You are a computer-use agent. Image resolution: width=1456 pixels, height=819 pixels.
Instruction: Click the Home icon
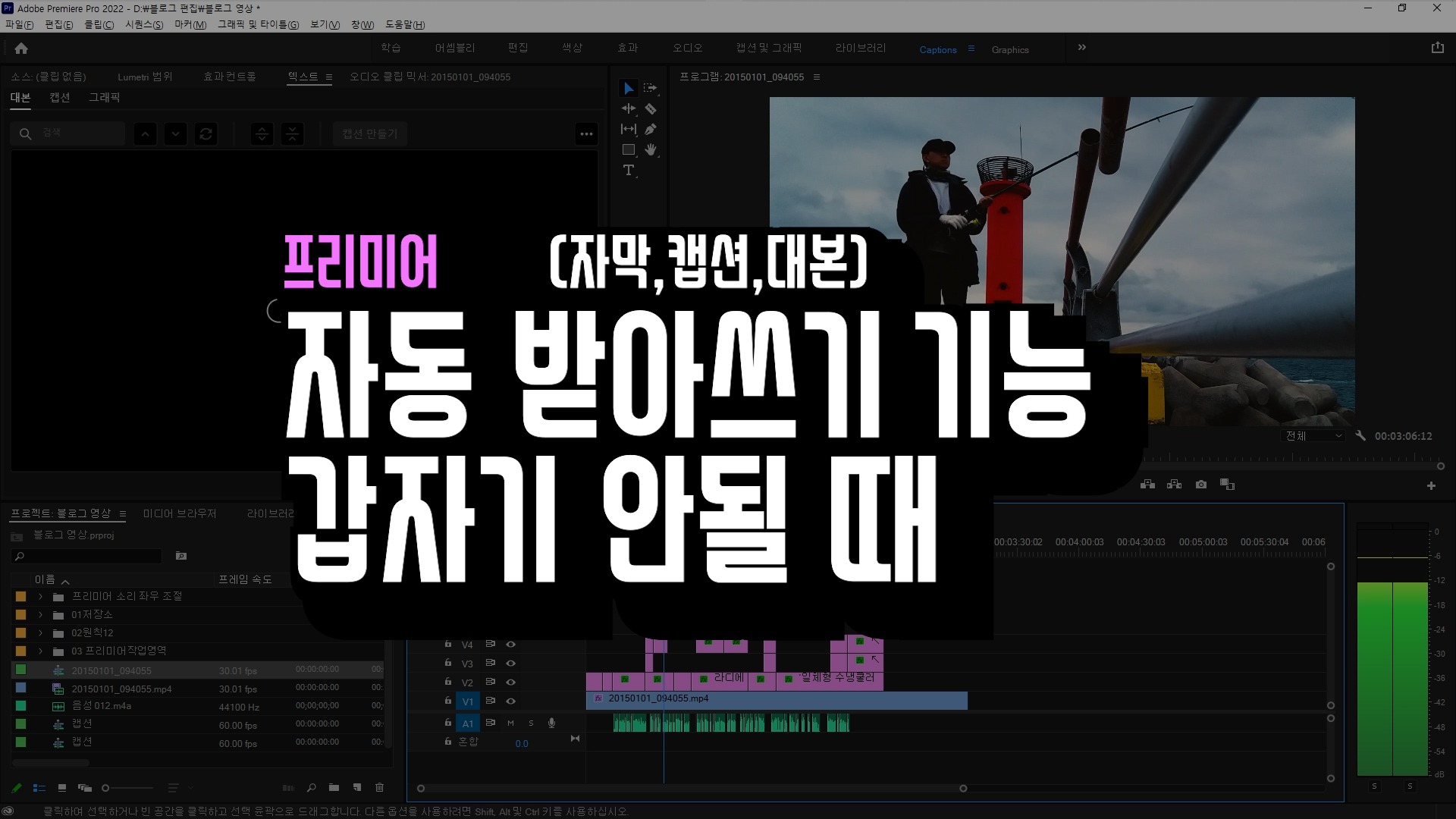tap(21, 49)
